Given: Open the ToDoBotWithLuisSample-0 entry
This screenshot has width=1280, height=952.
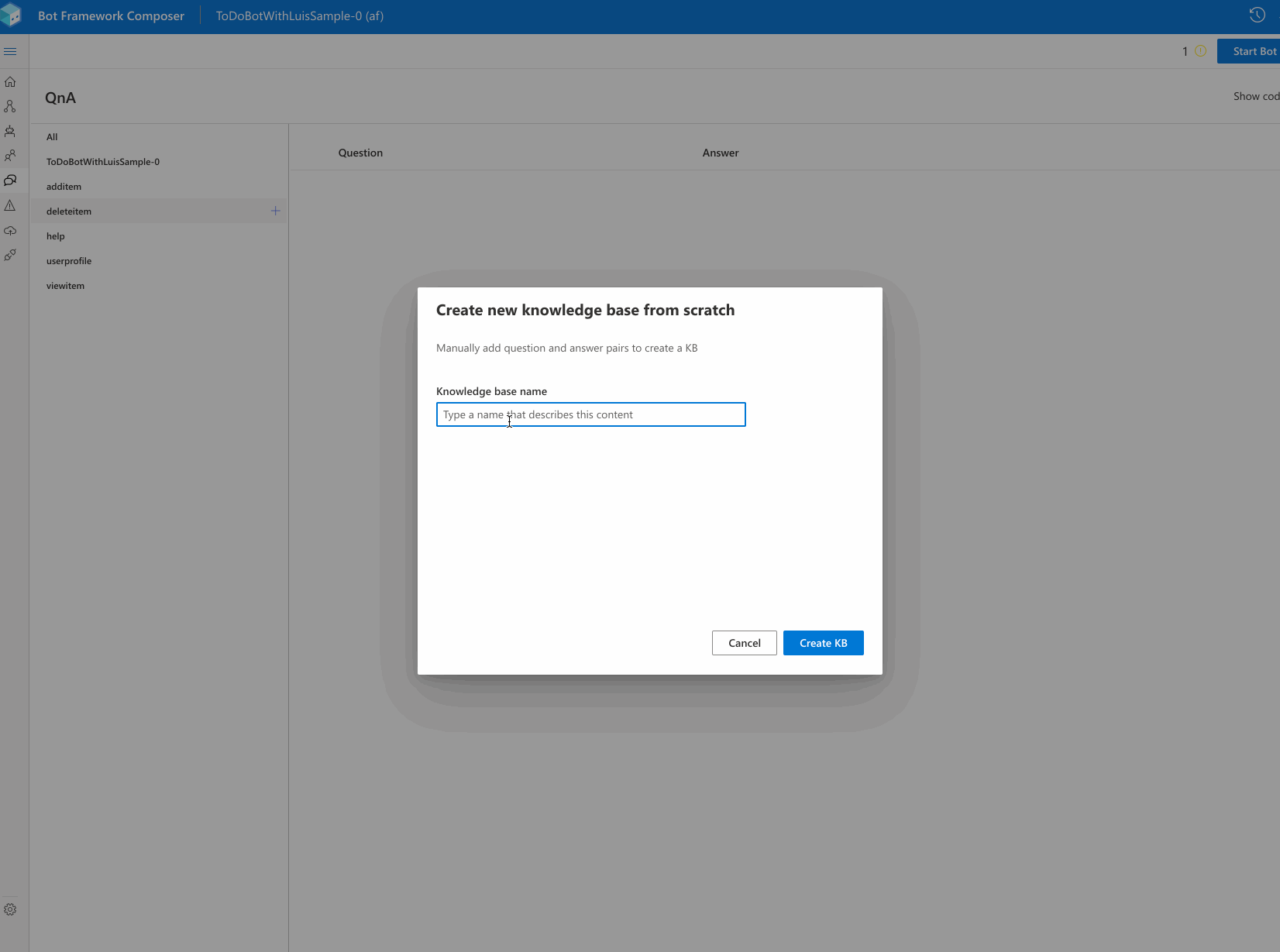Looking at the screenshot, I should 103,161.
